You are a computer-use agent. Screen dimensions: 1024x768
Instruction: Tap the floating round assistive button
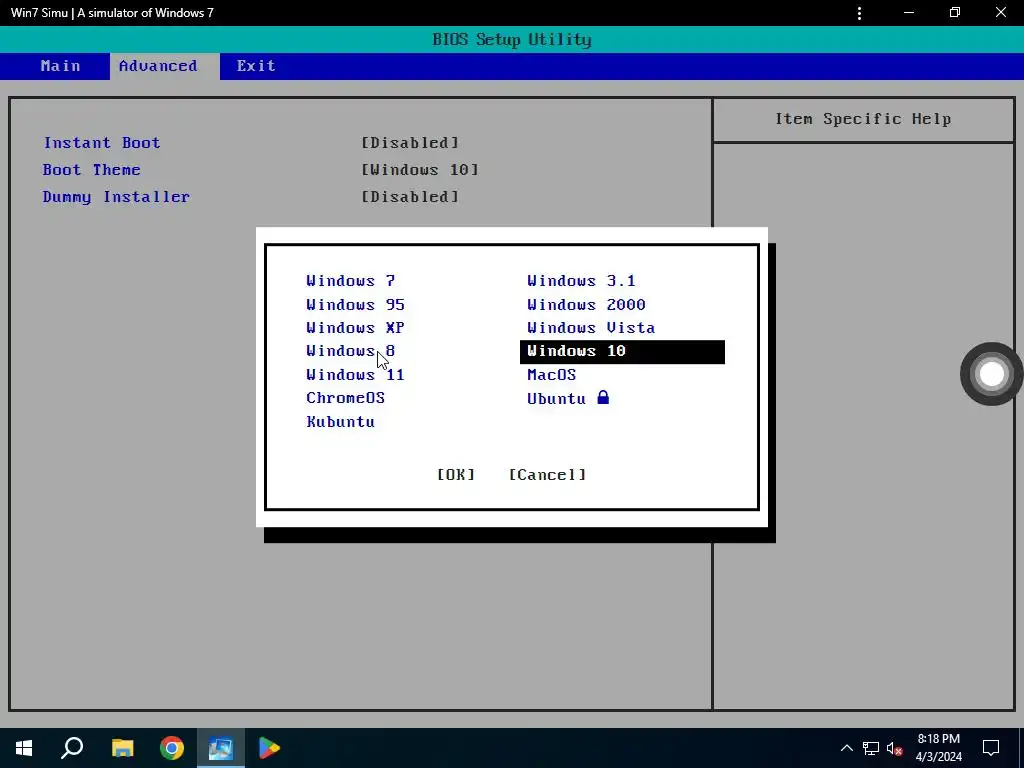(991, 374)
